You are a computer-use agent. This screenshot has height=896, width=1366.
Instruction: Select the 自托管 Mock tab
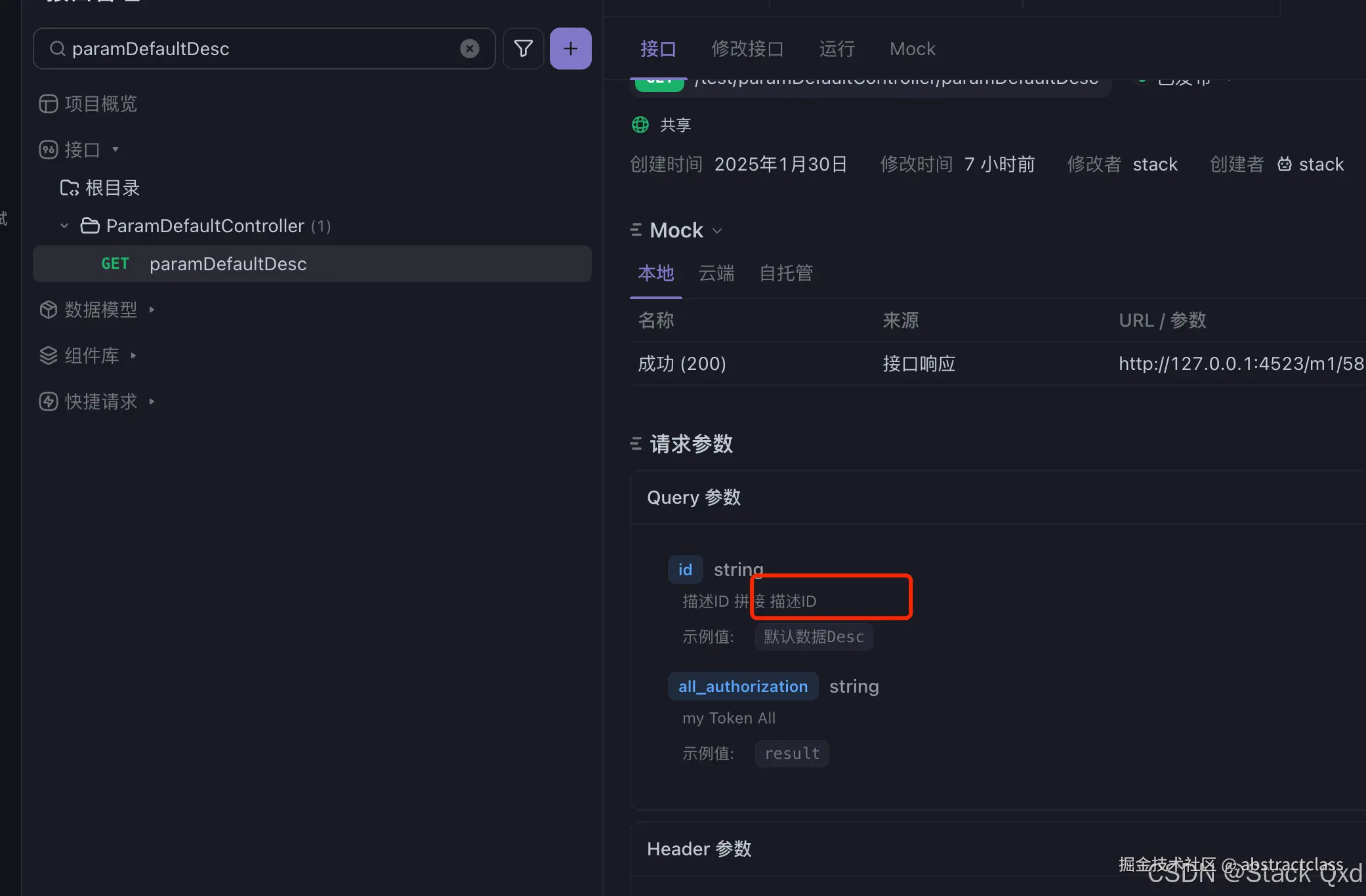coord(785,274)
